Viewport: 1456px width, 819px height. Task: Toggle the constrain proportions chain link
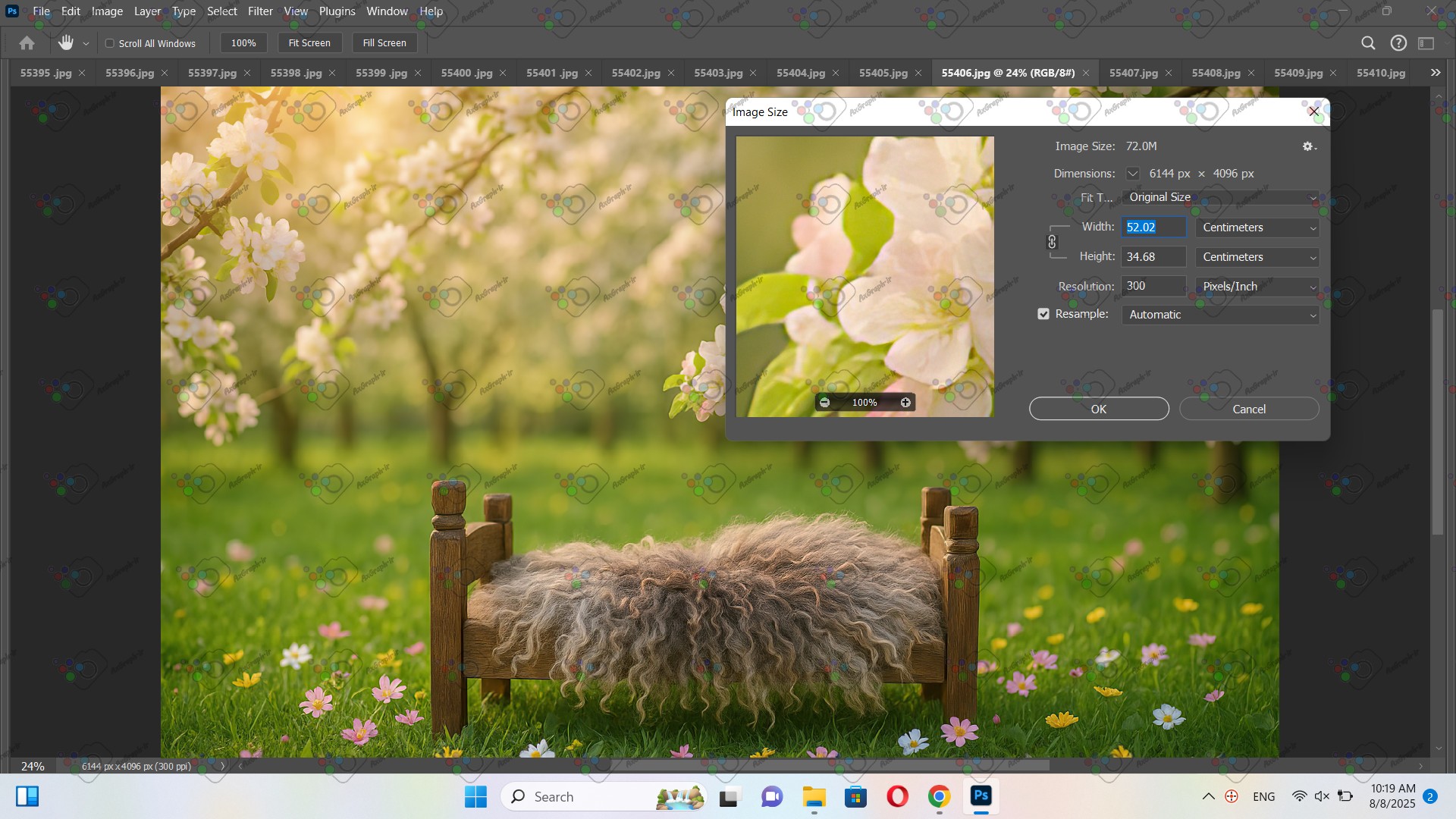pyautogui.click(x=1052, y=242)
